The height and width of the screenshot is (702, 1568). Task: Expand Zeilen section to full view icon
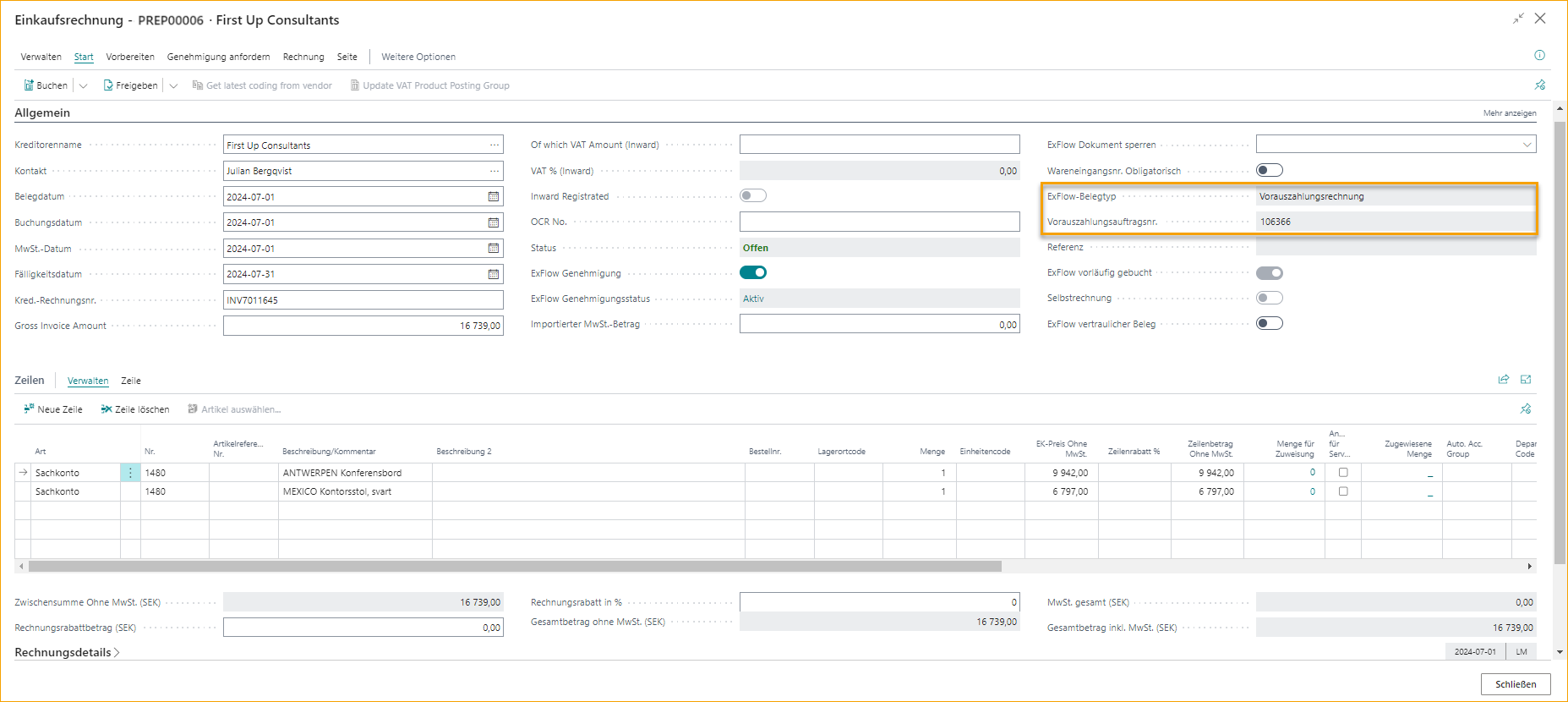tap(1526, 380)
